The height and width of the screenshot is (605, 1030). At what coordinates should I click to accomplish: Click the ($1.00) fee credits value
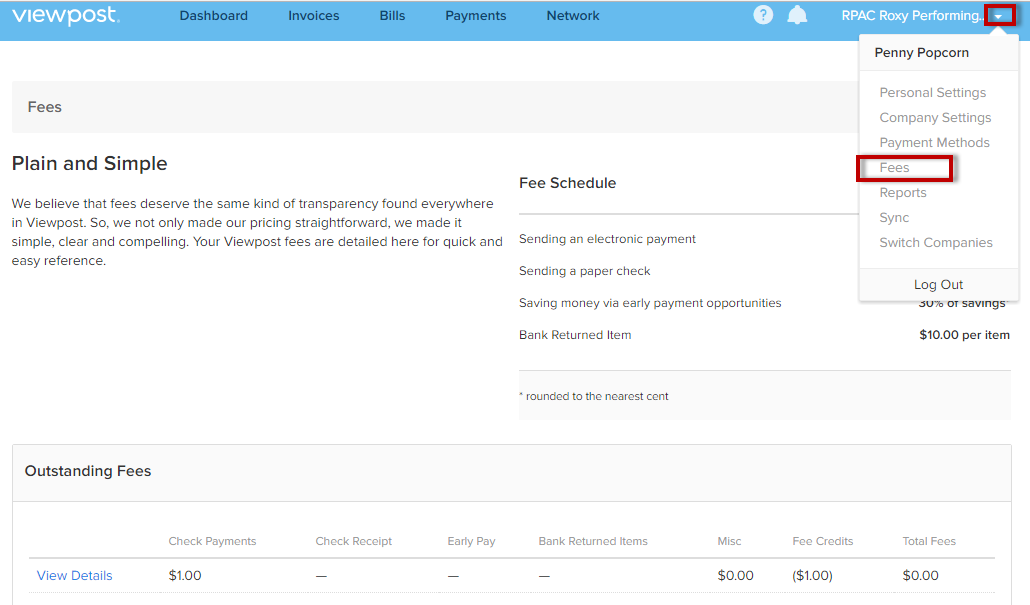point(813,575)
